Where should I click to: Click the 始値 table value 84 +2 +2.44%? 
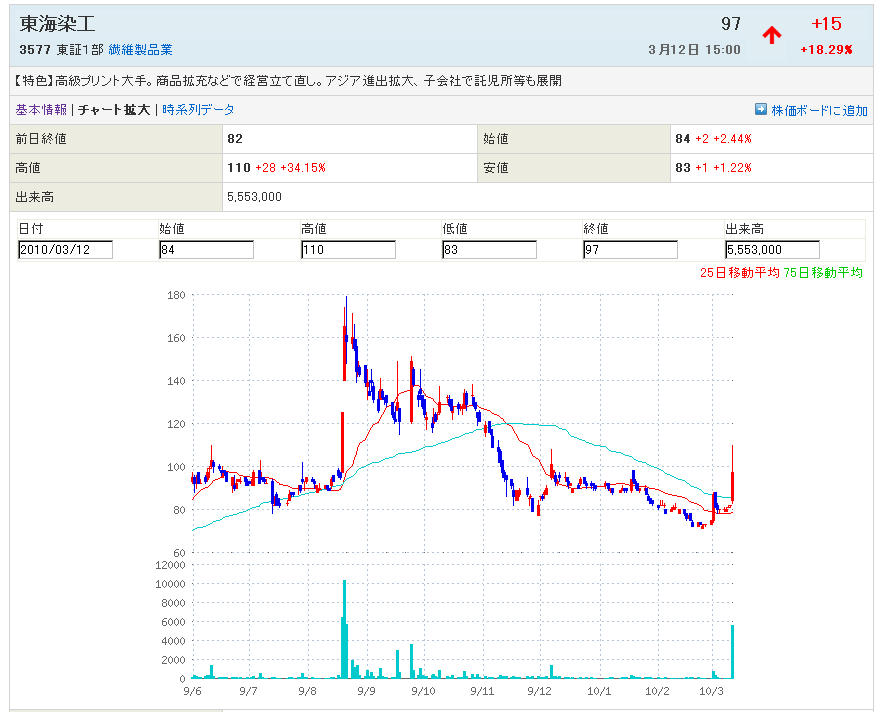pos(713,139)
